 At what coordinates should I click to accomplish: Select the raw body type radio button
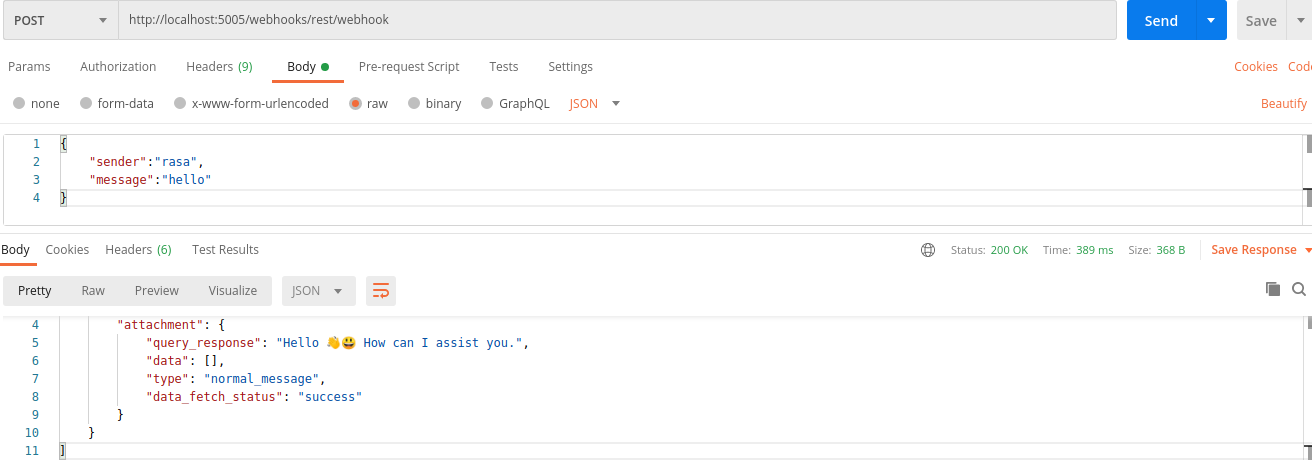point(355,103)
